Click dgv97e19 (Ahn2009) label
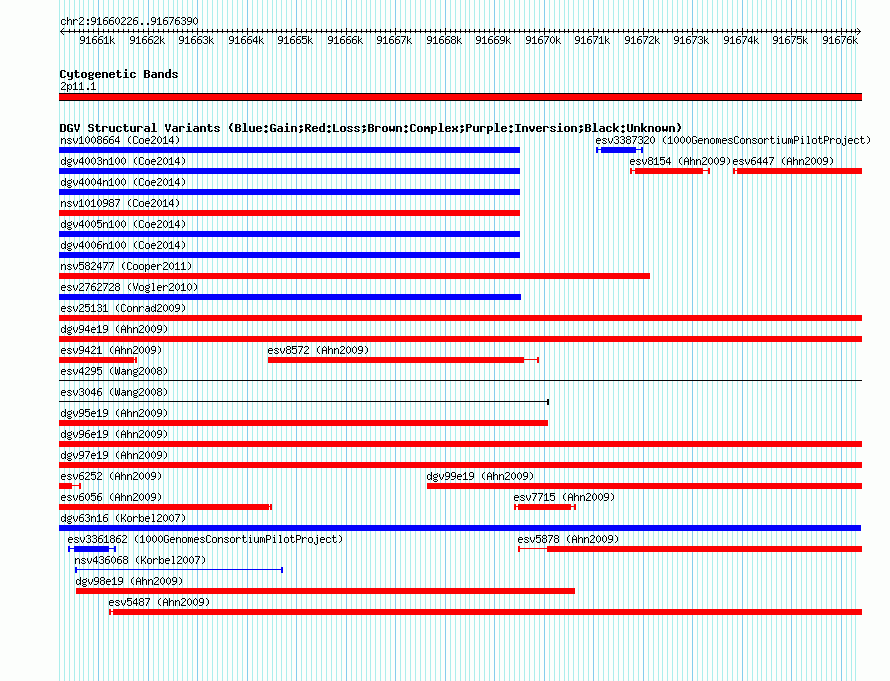890x681 pixels. (x=114, y=455)
